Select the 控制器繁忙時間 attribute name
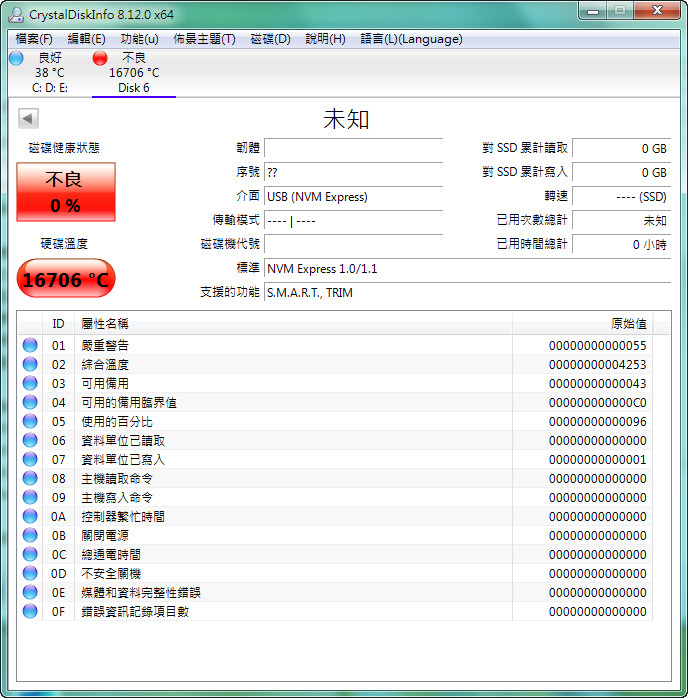 pos(123,516)
